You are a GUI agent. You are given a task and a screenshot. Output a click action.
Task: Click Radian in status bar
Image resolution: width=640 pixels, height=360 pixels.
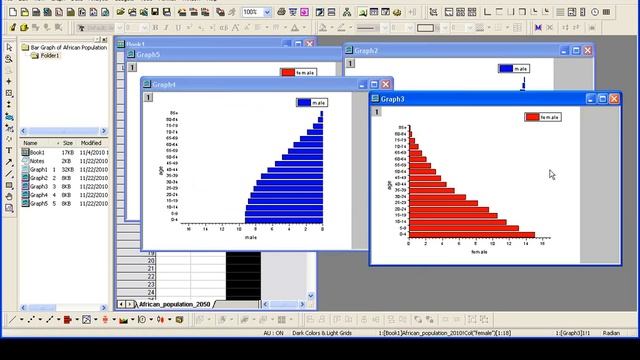tap(611, 333)
